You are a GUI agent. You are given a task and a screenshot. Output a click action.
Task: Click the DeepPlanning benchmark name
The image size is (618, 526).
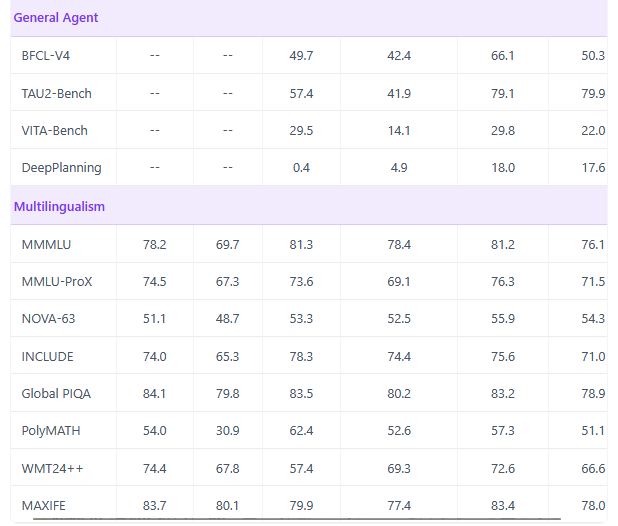pyautogui.click(x=61, y=168)
